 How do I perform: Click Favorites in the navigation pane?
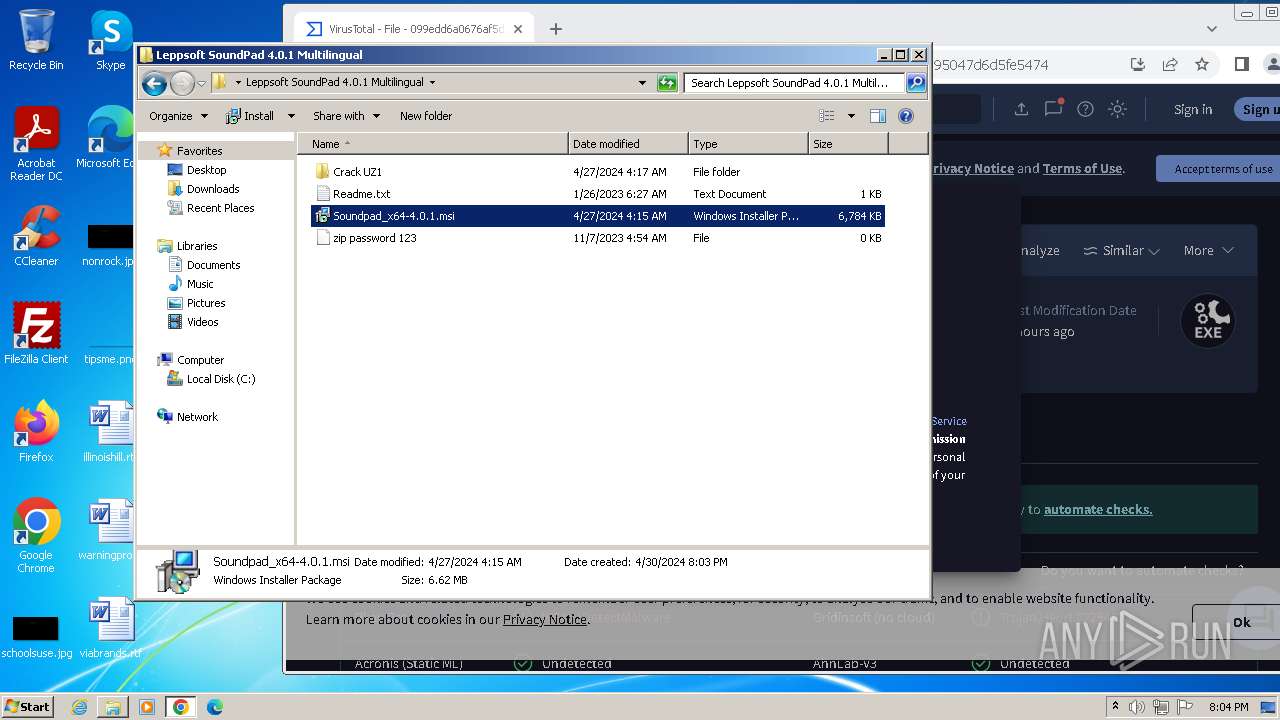point(199,151)
